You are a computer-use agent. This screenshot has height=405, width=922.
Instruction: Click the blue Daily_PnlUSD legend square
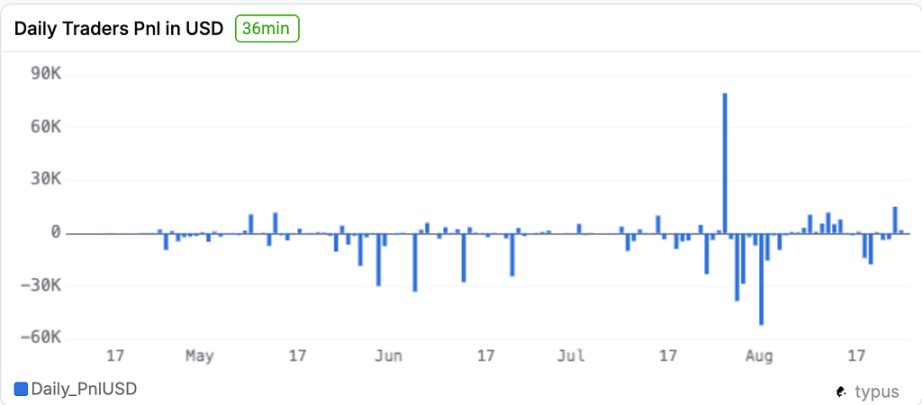(21, 389)
